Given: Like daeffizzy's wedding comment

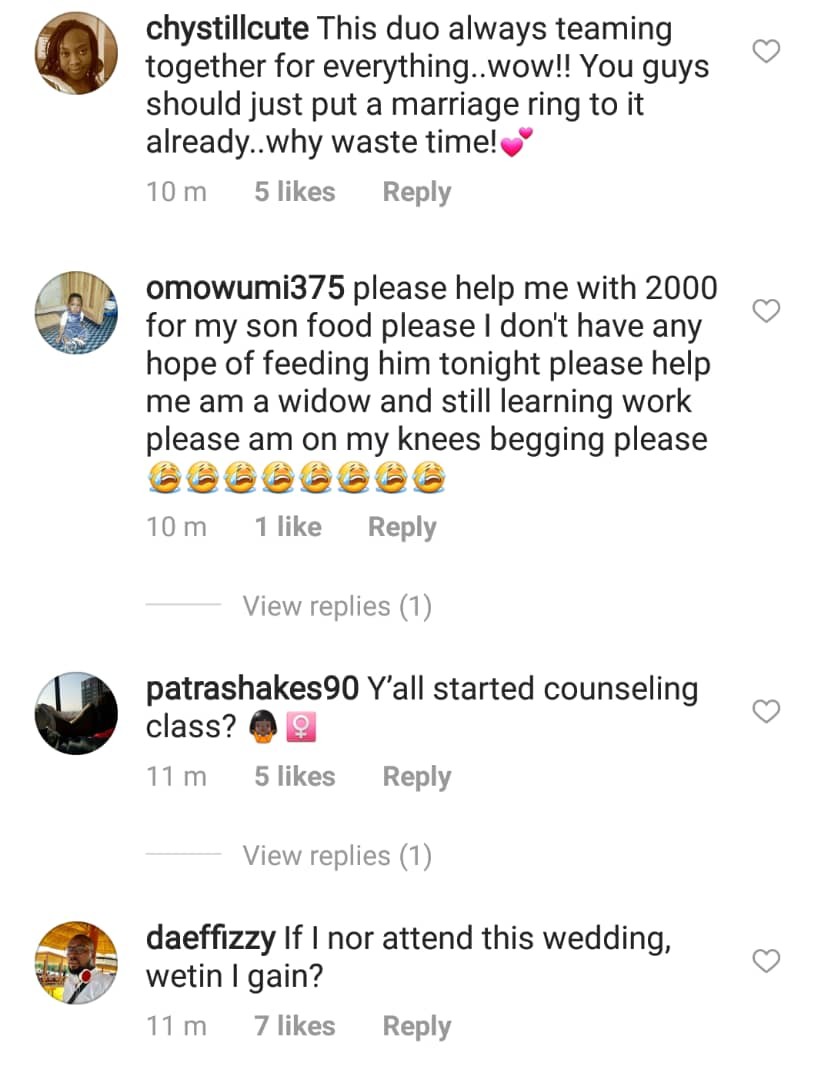Looking at the screenshot, I should click(x=765, y=961).
